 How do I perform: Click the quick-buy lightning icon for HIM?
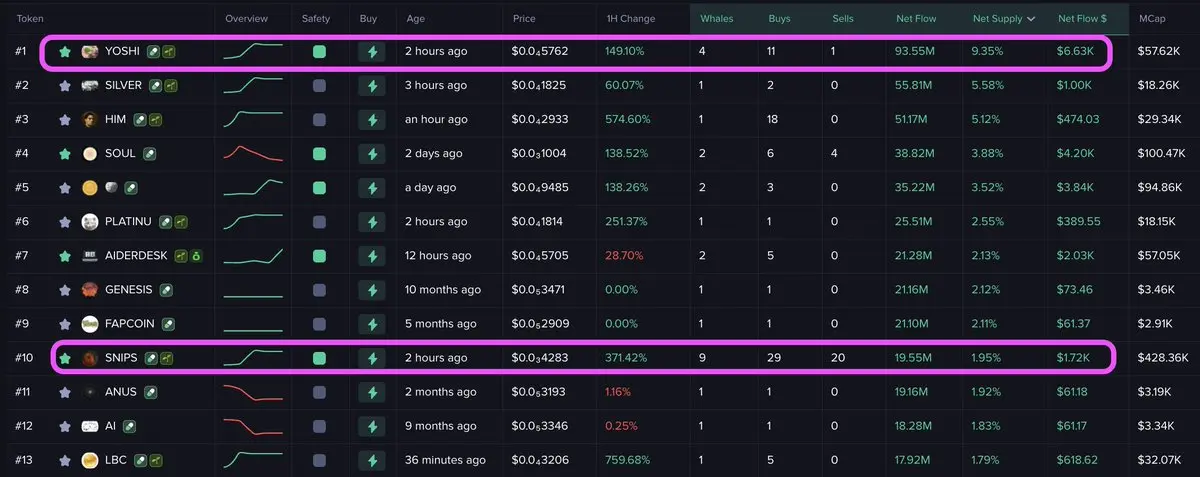coord(373,119)
